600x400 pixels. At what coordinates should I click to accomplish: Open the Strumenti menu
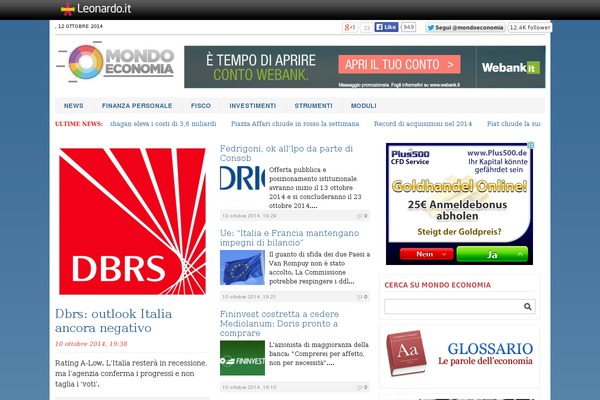coord(313,106)
